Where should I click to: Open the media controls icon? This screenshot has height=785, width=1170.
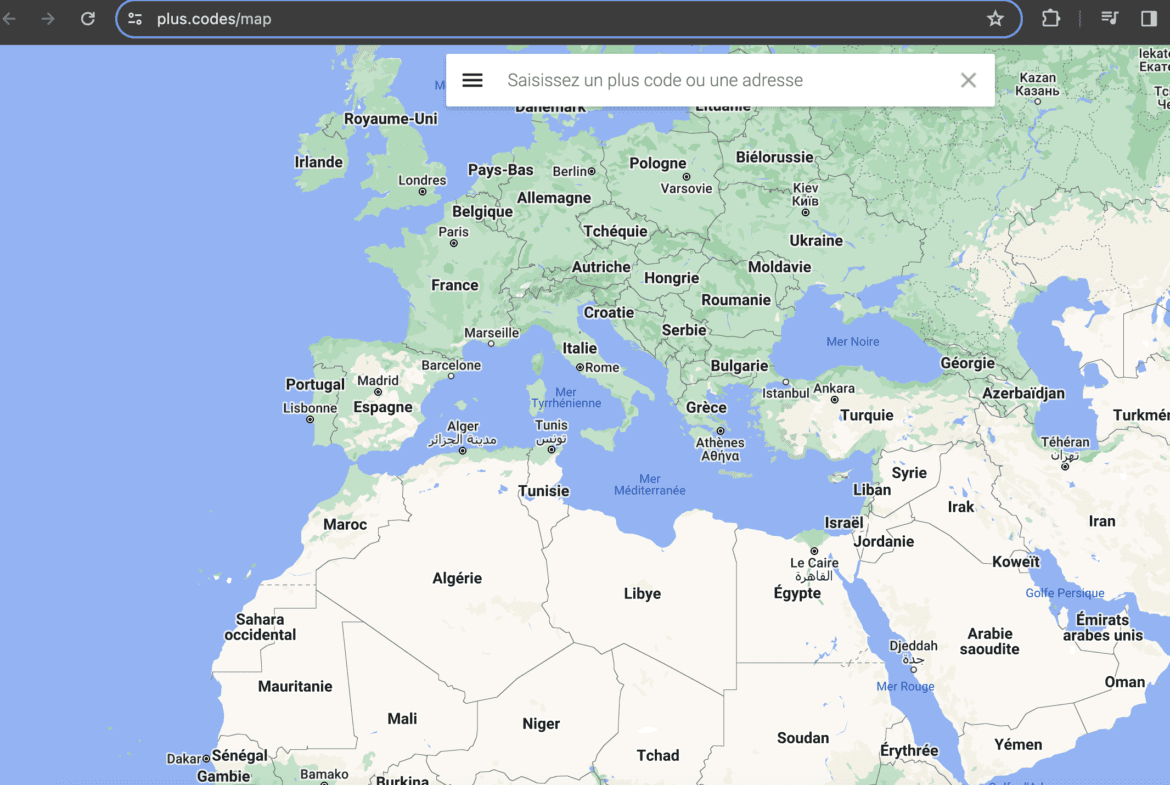1110,18
